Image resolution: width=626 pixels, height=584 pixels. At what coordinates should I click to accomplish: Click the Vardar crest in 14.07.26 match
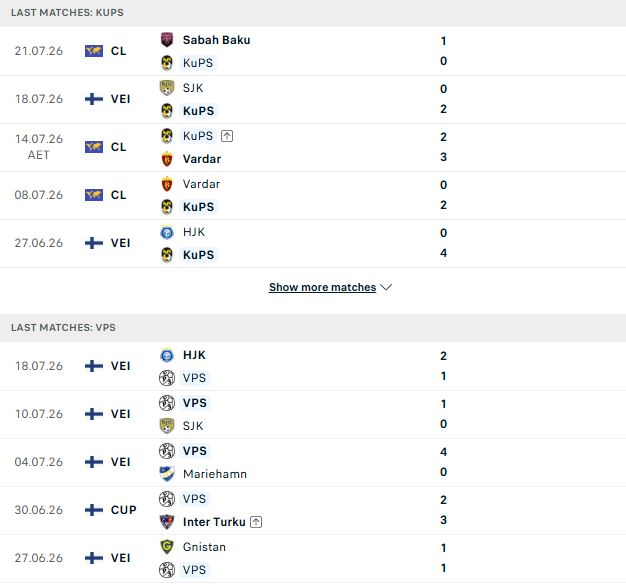(166, 159)
